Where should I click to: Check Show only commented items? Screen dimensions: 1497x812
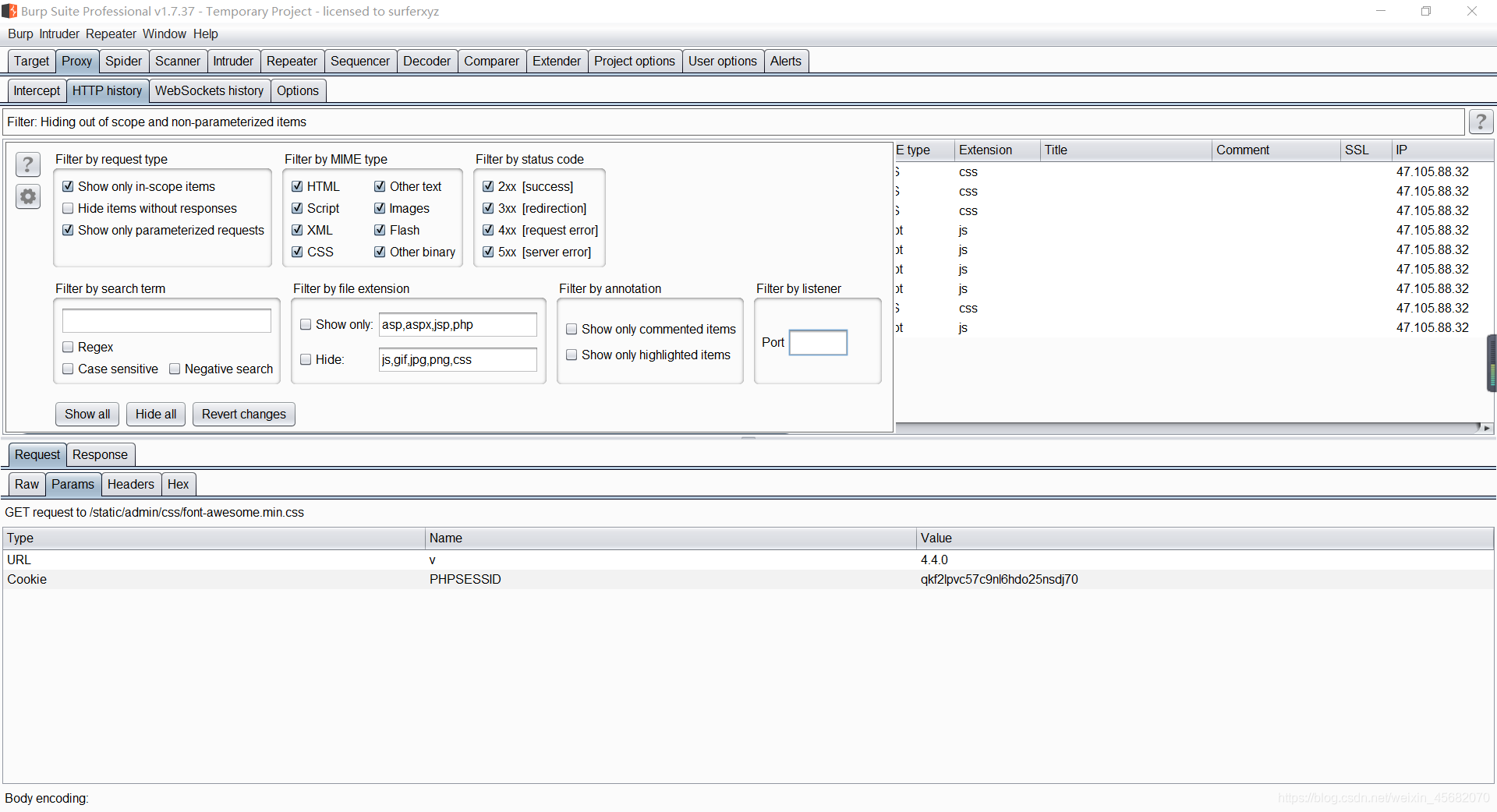pyautogui.click(x=572, y=329)
